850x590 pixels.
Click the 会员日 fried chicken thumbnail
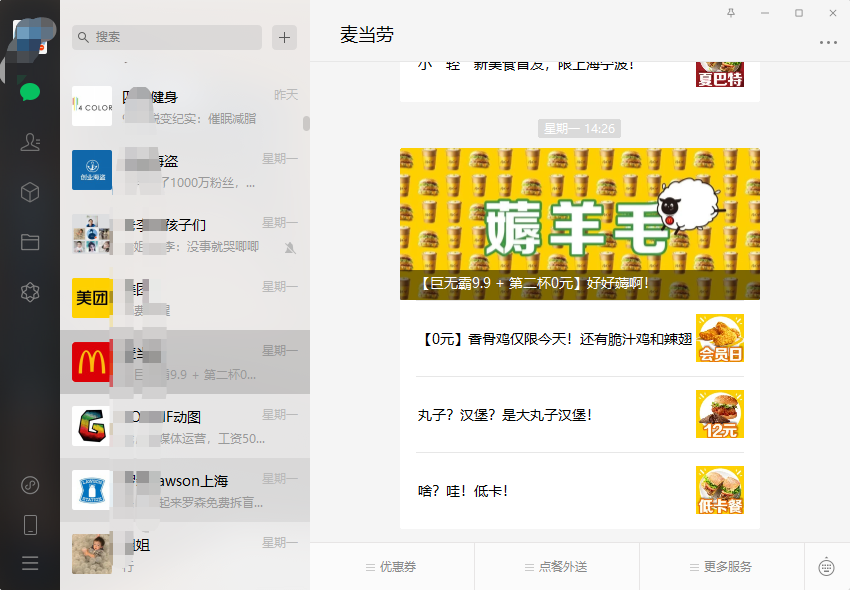click(x=720, y=338)
